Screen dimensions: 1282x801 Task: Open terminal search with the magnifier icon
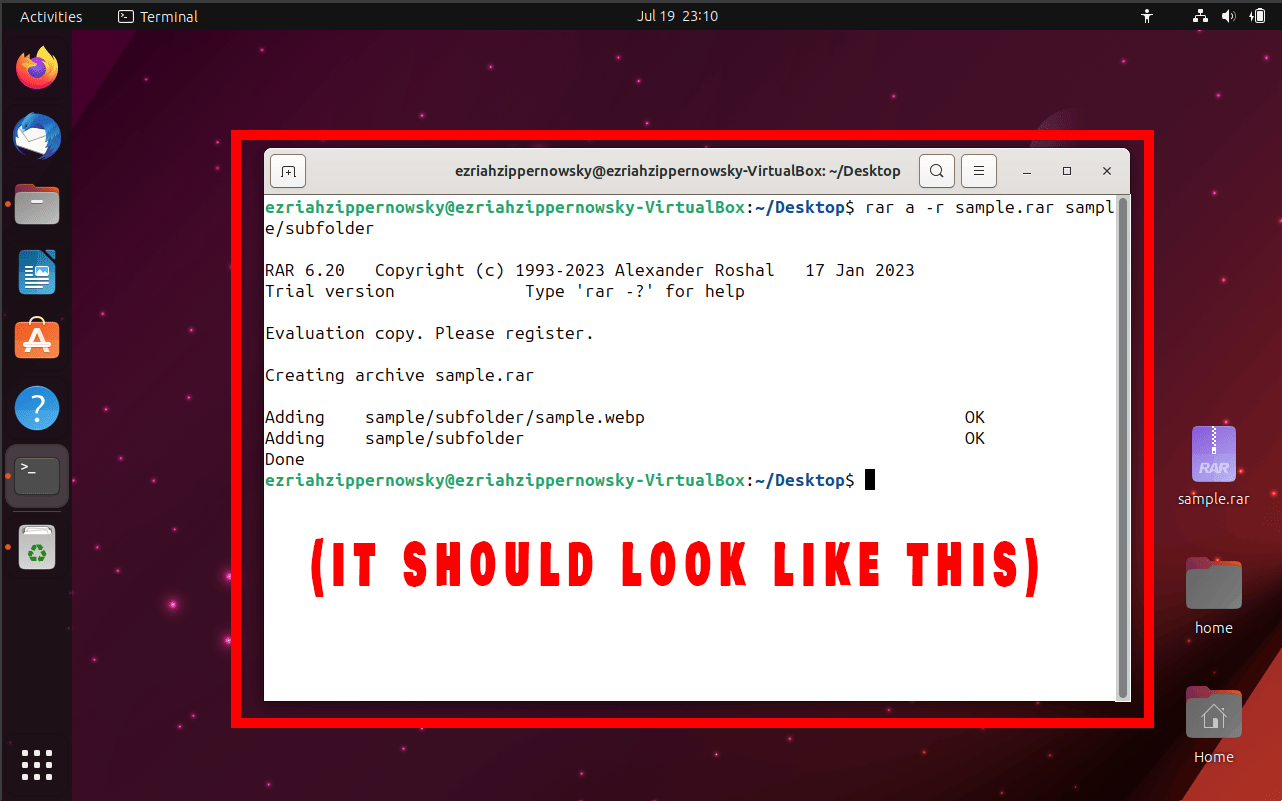point(936,171)
